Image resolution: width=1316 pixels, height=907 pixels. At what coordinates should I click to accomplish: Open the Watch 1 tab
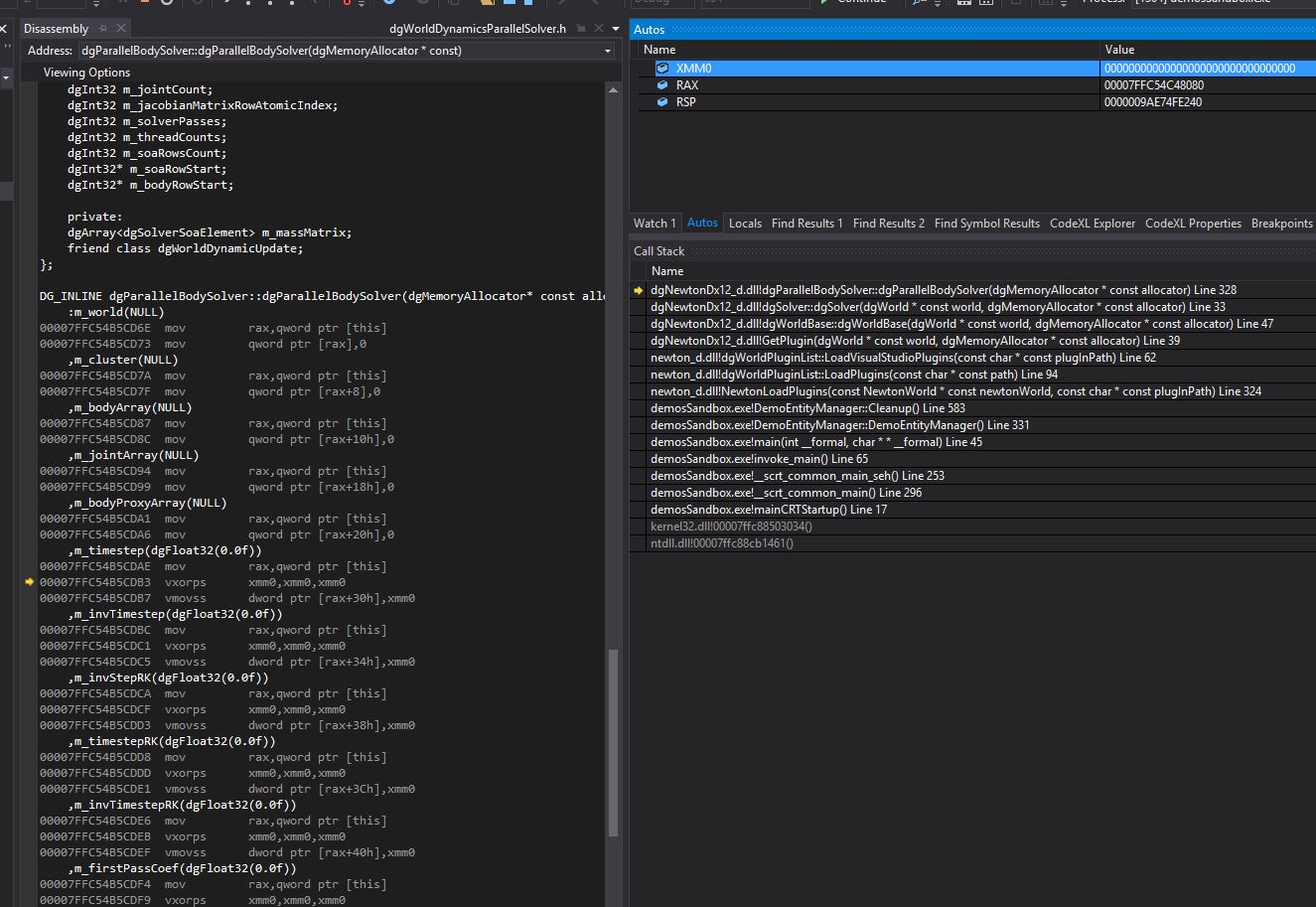tap(655, 224)
